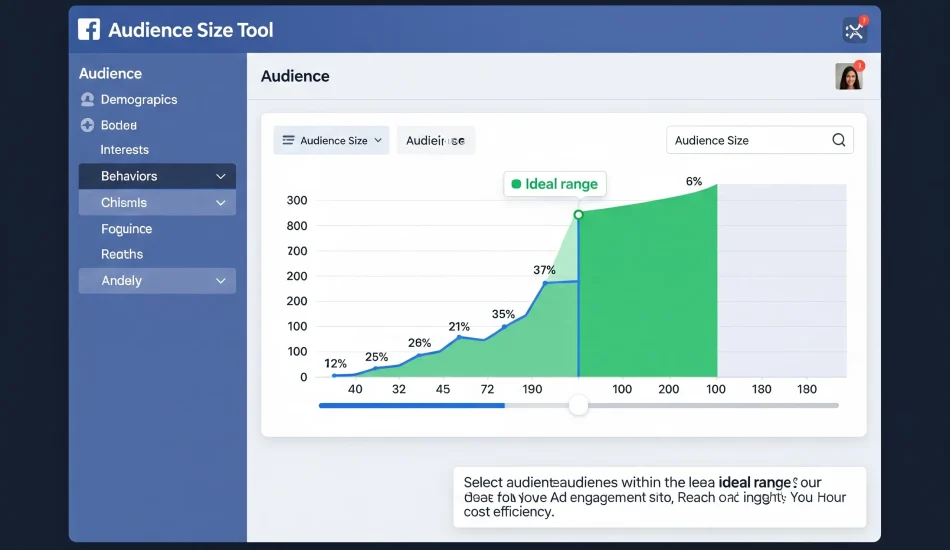Open the user profile avatar
This screenshot has height=550, width=950.
(x=848, y=76)
